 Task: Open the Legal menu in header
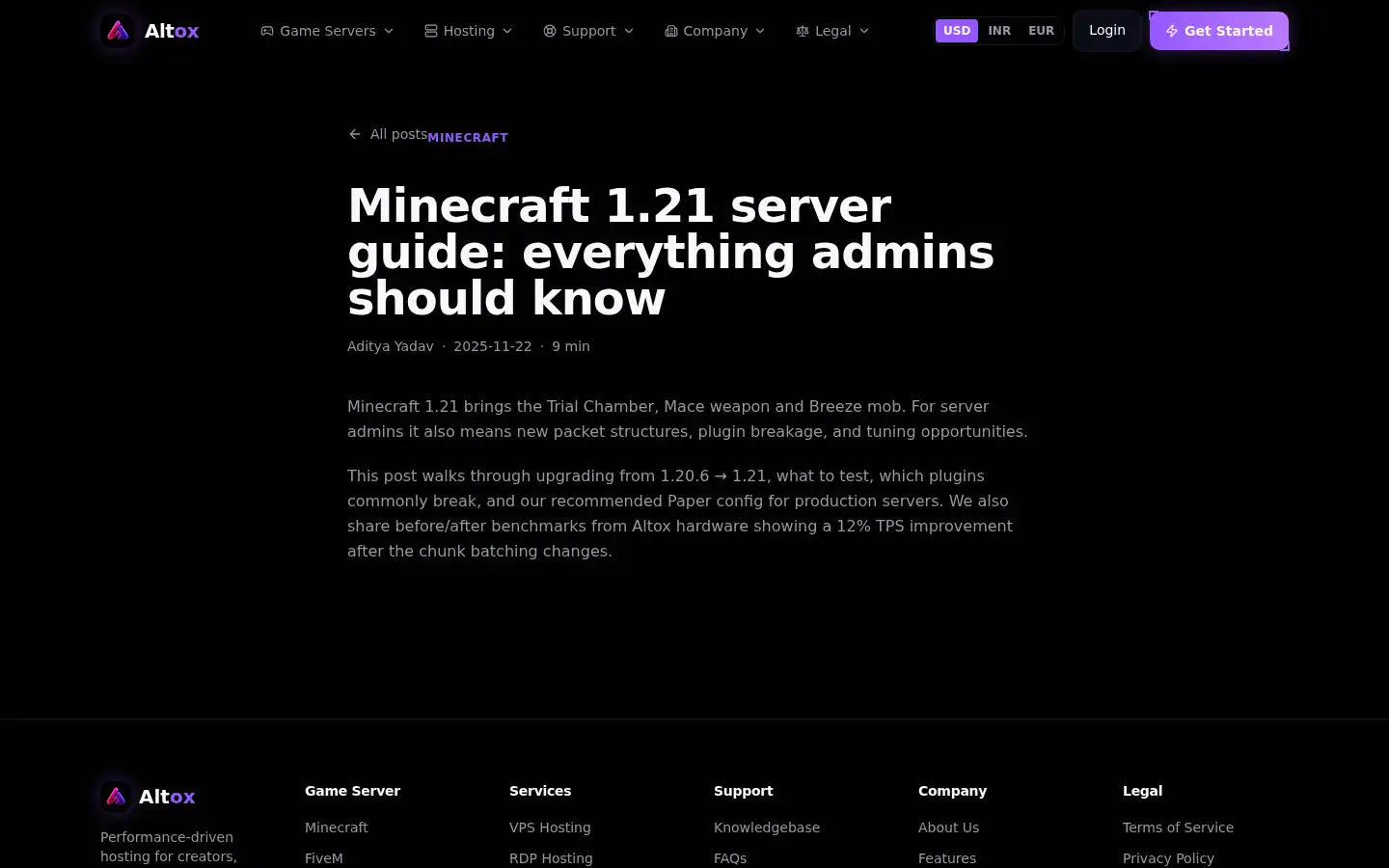(832, 31)
